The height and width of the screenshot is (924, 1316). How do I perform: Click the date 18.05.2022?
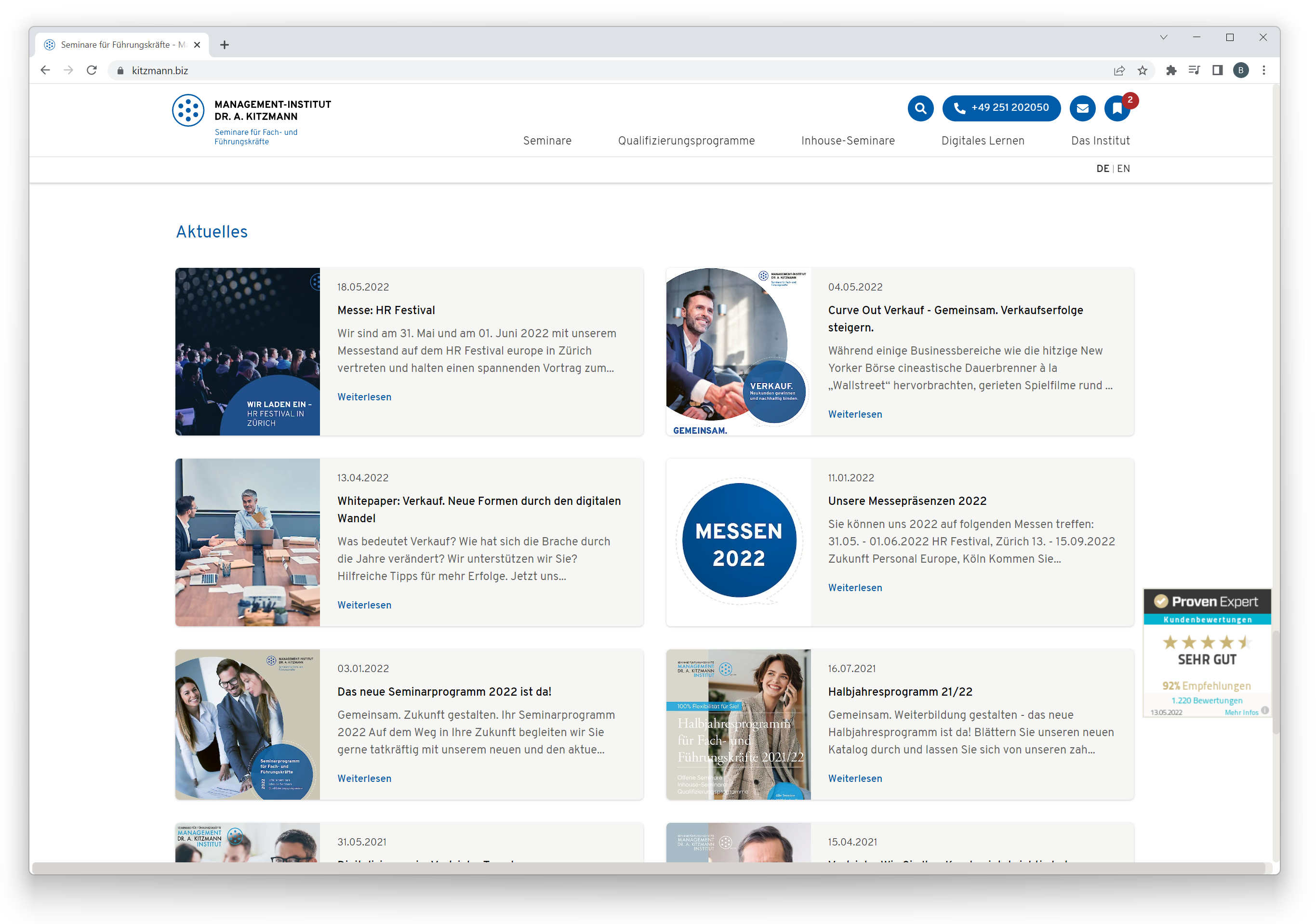click(363, 287)
